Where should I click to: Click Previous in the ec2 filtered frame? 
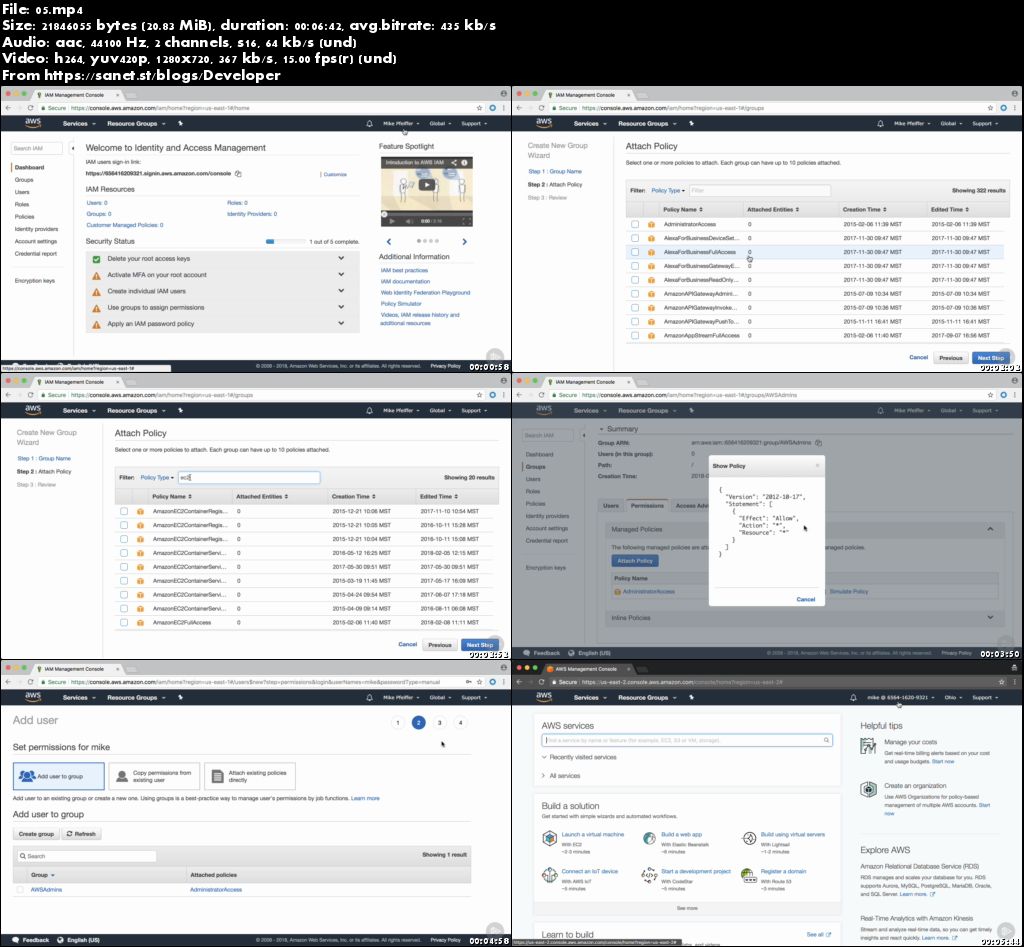click(440, 645)
